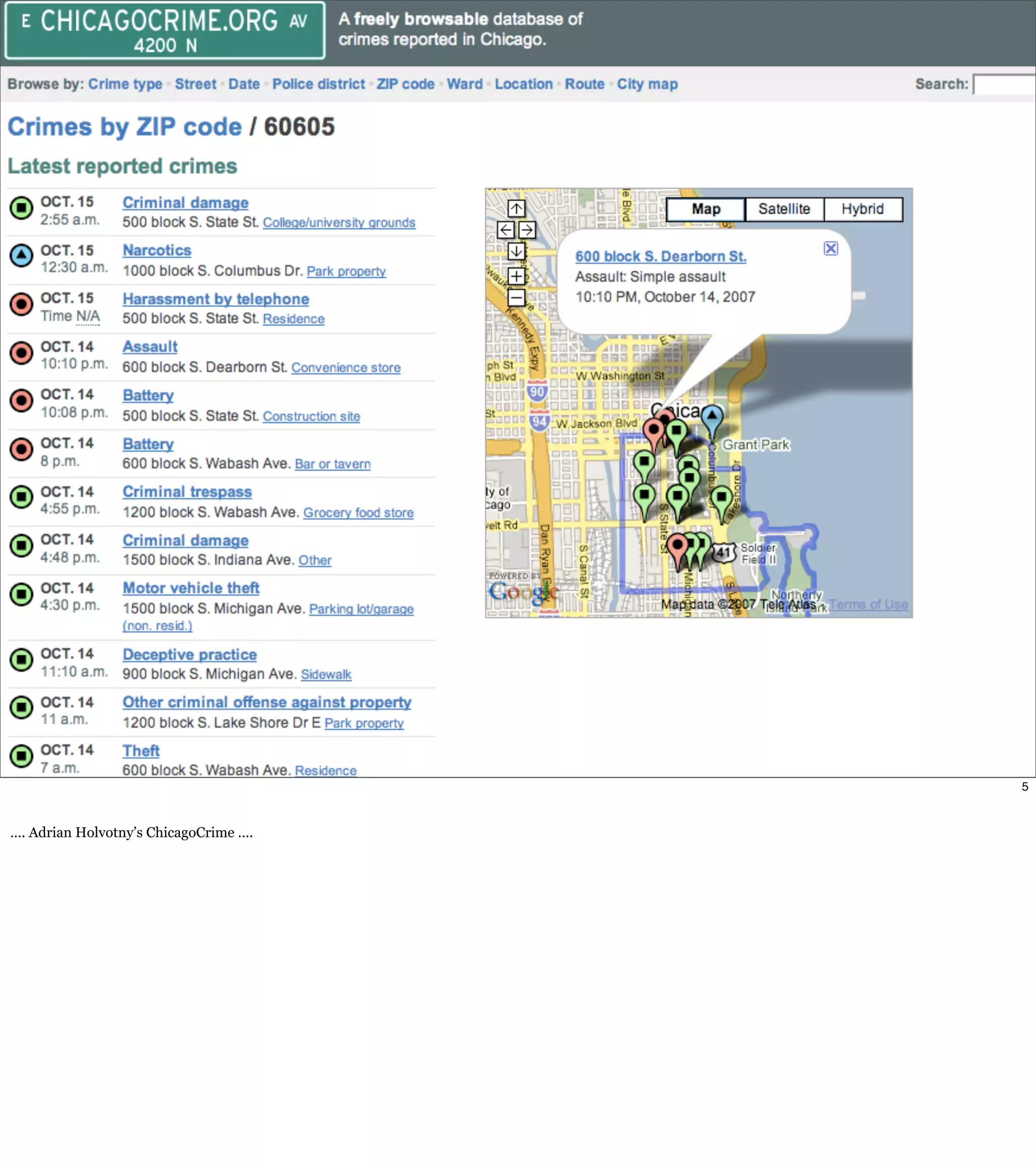Click the red Assault icon in the list

[22, 353]
